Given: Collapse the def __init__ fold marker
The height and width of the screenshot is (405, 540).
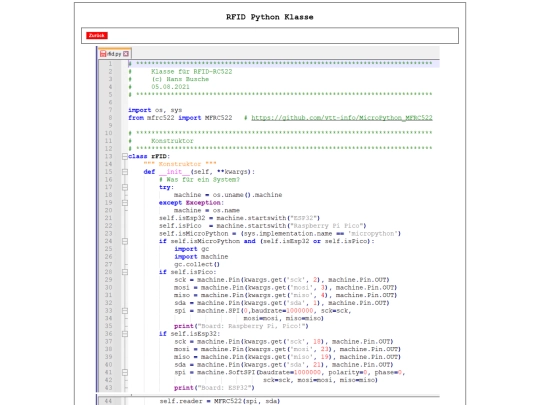Looking at the screenshot, I should [x=125, y=172].
